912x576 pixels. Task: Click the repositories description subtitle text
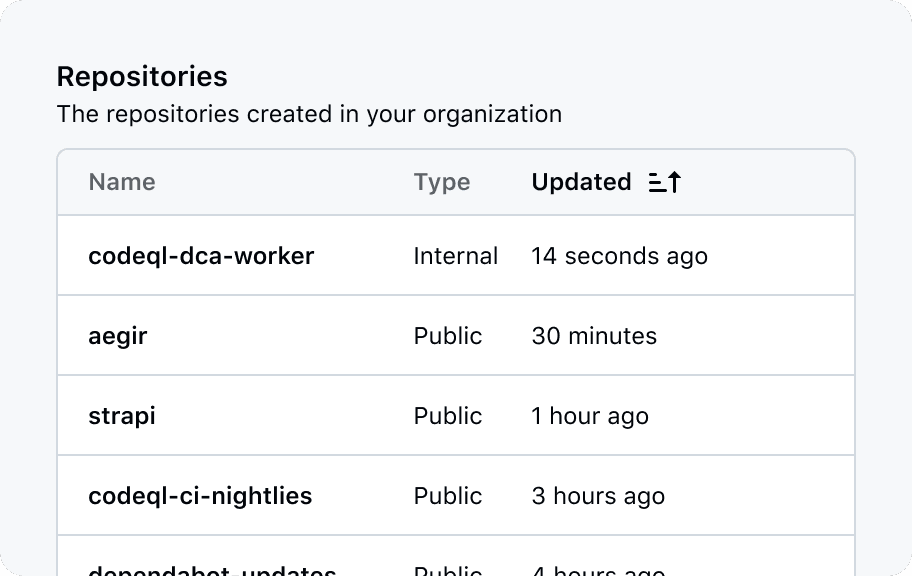click(x=309, y=114)
